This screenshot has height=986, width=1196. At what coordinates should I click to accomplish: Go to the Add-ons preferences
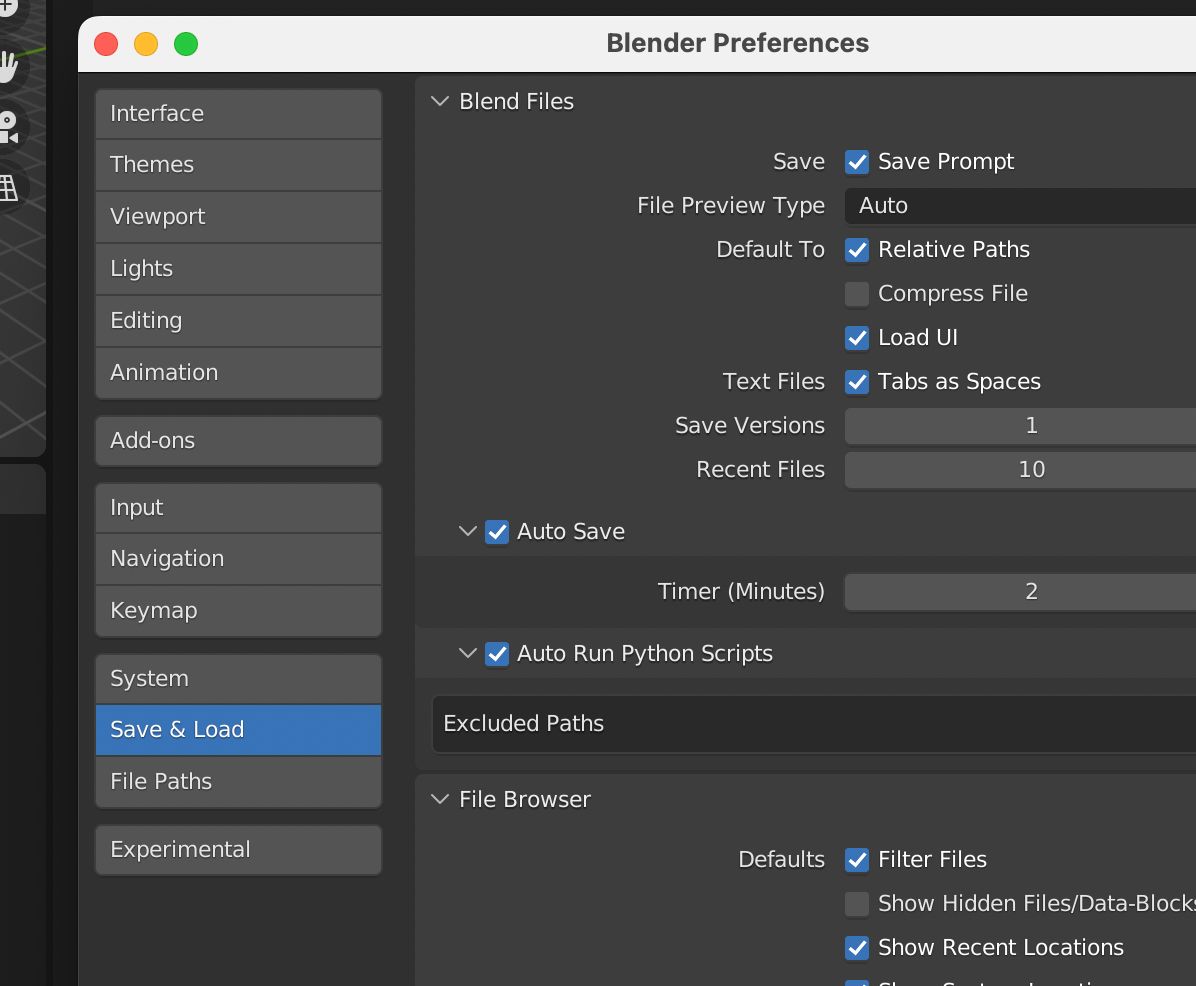click(x=238, y=441)
